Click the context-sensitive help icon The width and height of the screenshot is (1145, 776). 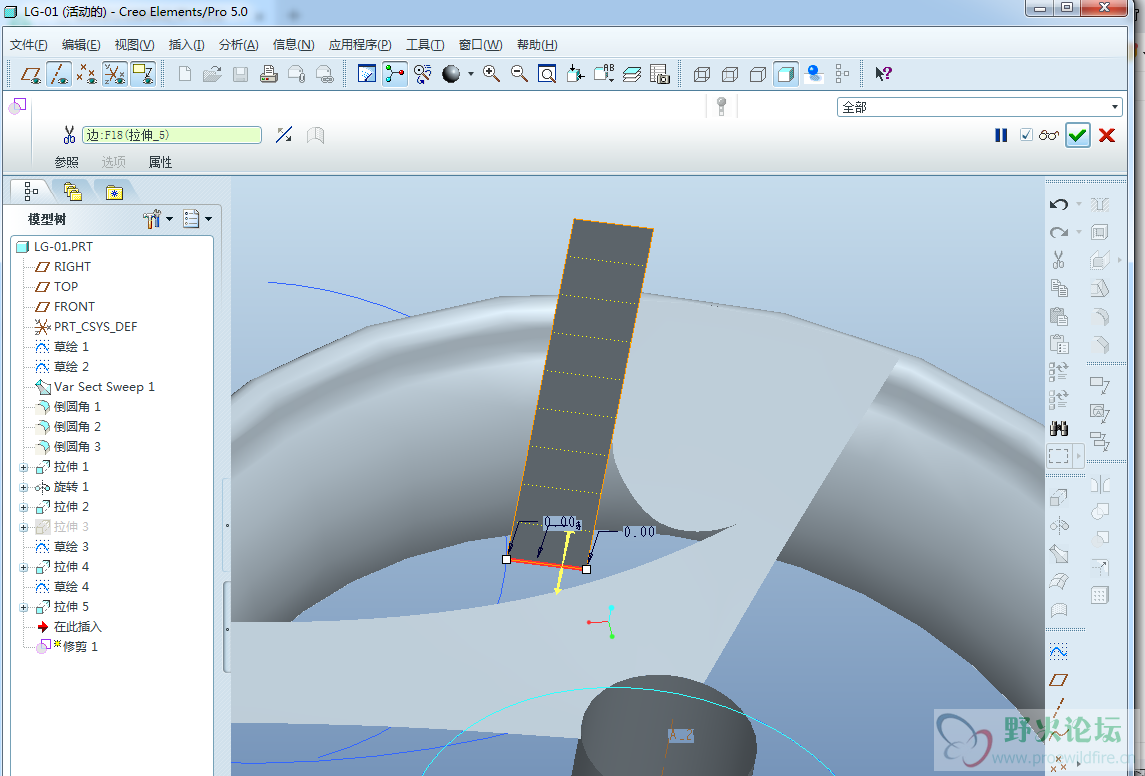(x=884, y=74)
